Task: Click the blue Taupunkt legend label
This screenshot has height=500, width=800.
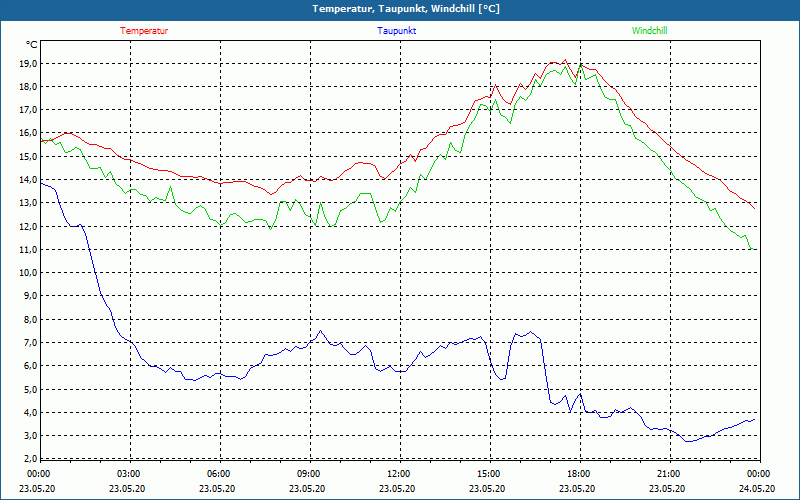Action: click(x=397, y=31)
